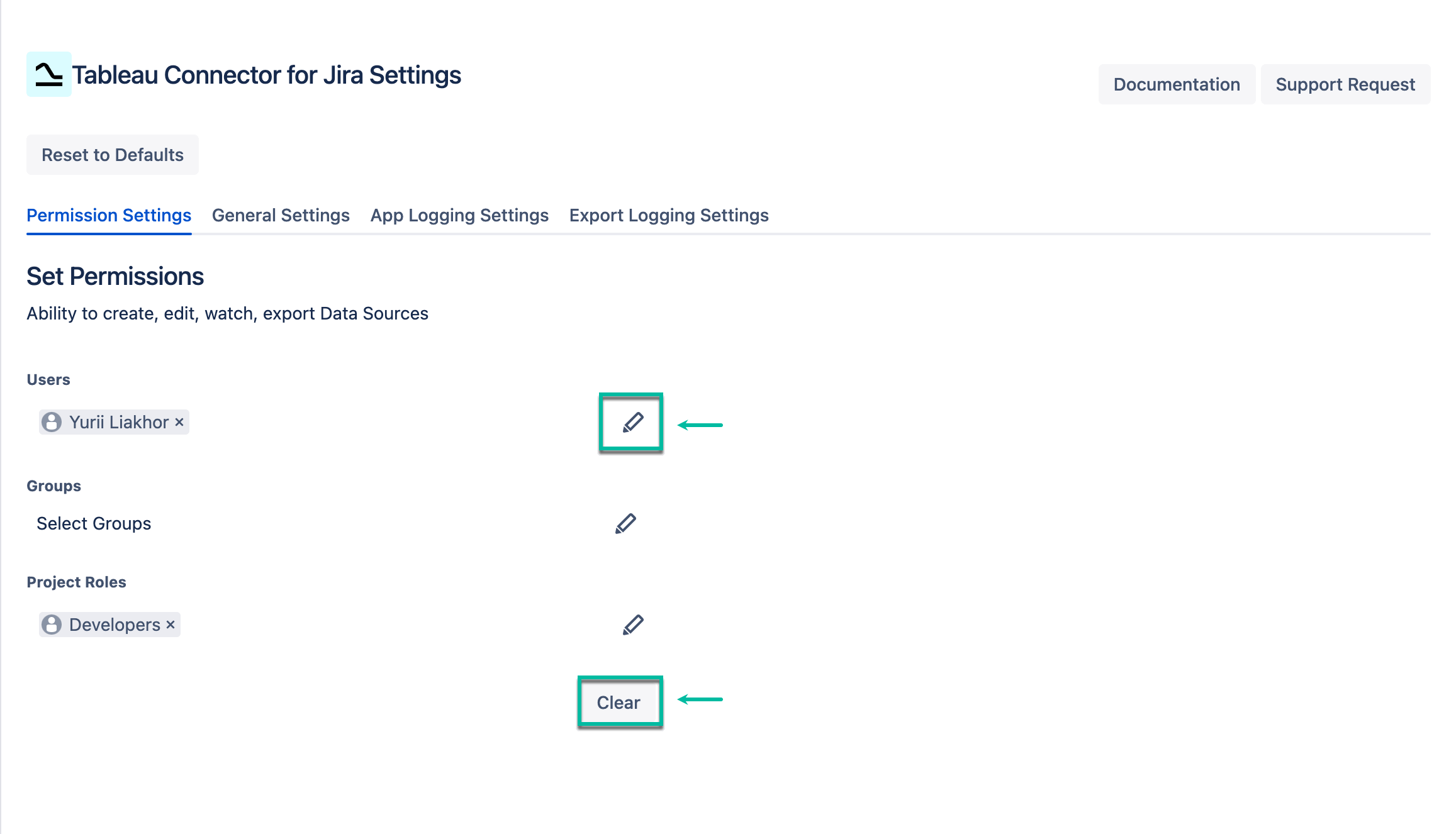
Task: Open the Documentation page
Action: point(1176,84)
